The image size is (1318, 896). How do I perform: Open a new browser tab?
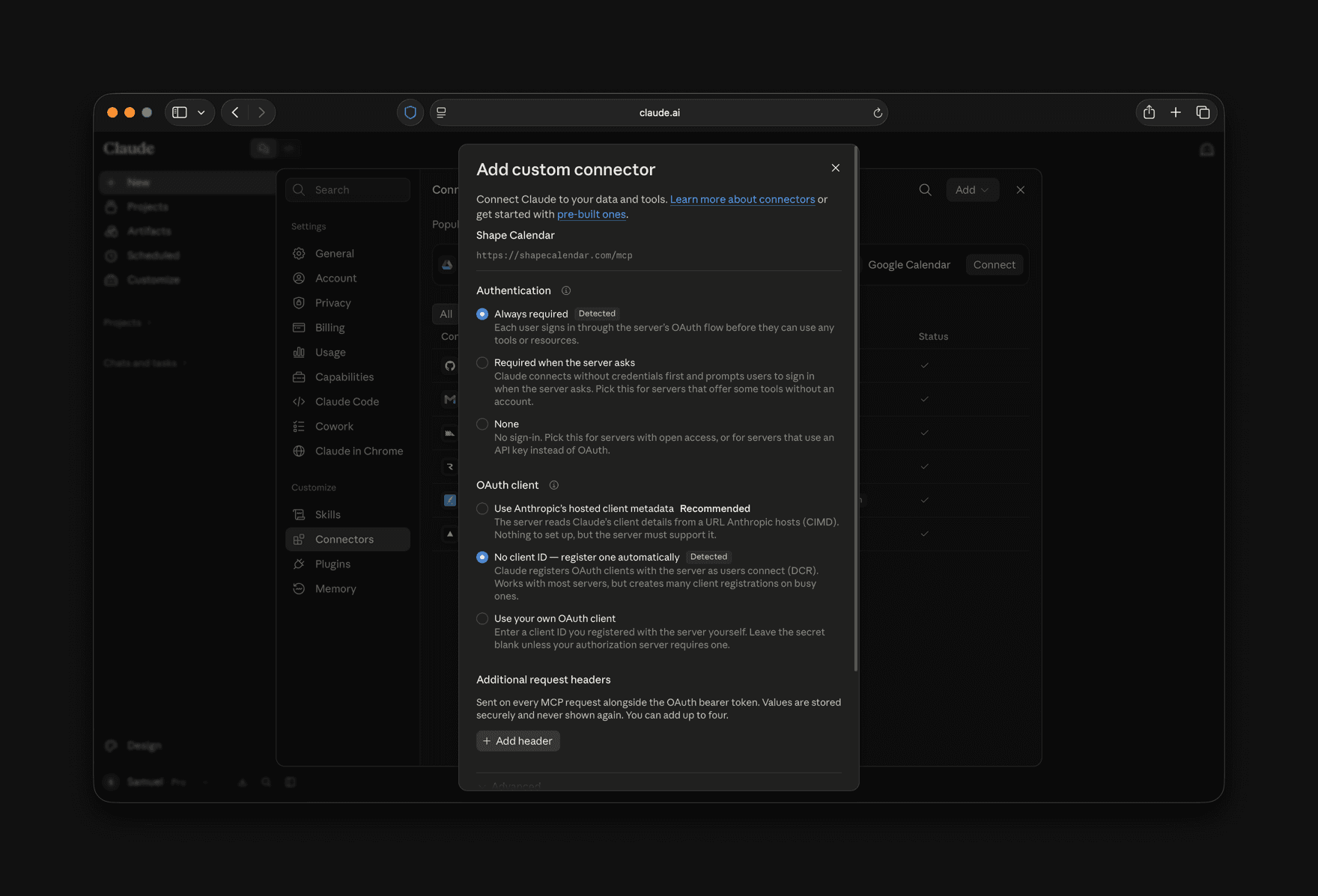coord(1176,112)
